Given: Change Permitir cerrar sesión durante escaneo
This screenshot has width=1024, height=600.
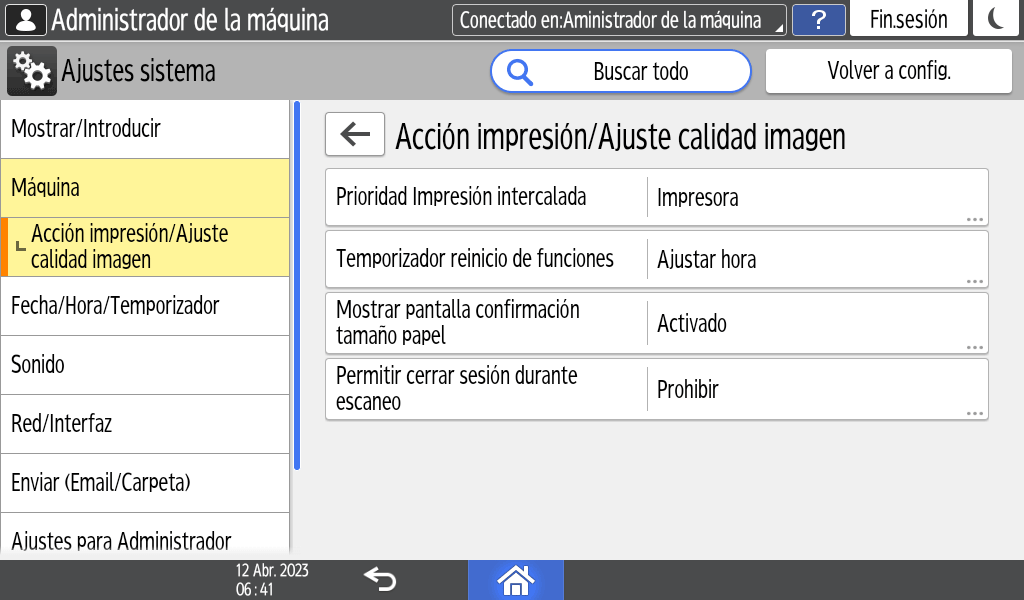Looking at the screenshot, I should [656, 389].
